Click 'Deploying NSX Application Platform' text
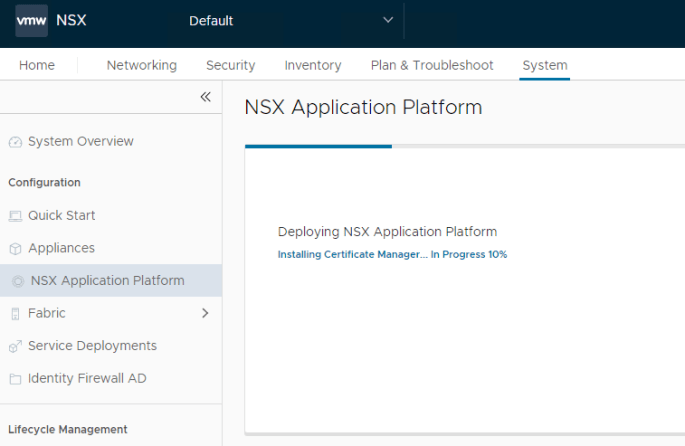This screenshot has width=685, height=446. (x=387, y=232)
